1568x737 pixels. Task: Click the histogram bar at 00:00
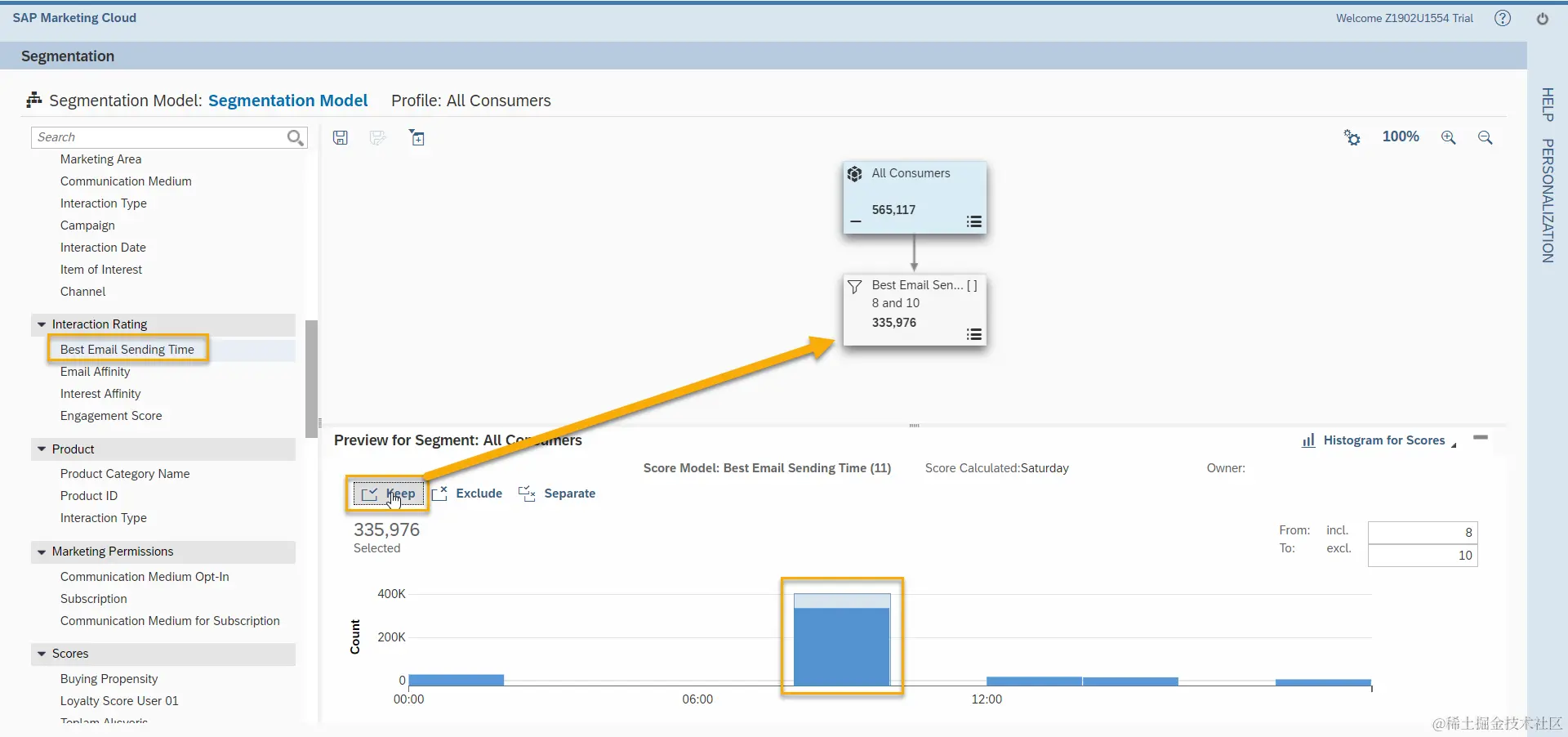click(x=456, y=680)
